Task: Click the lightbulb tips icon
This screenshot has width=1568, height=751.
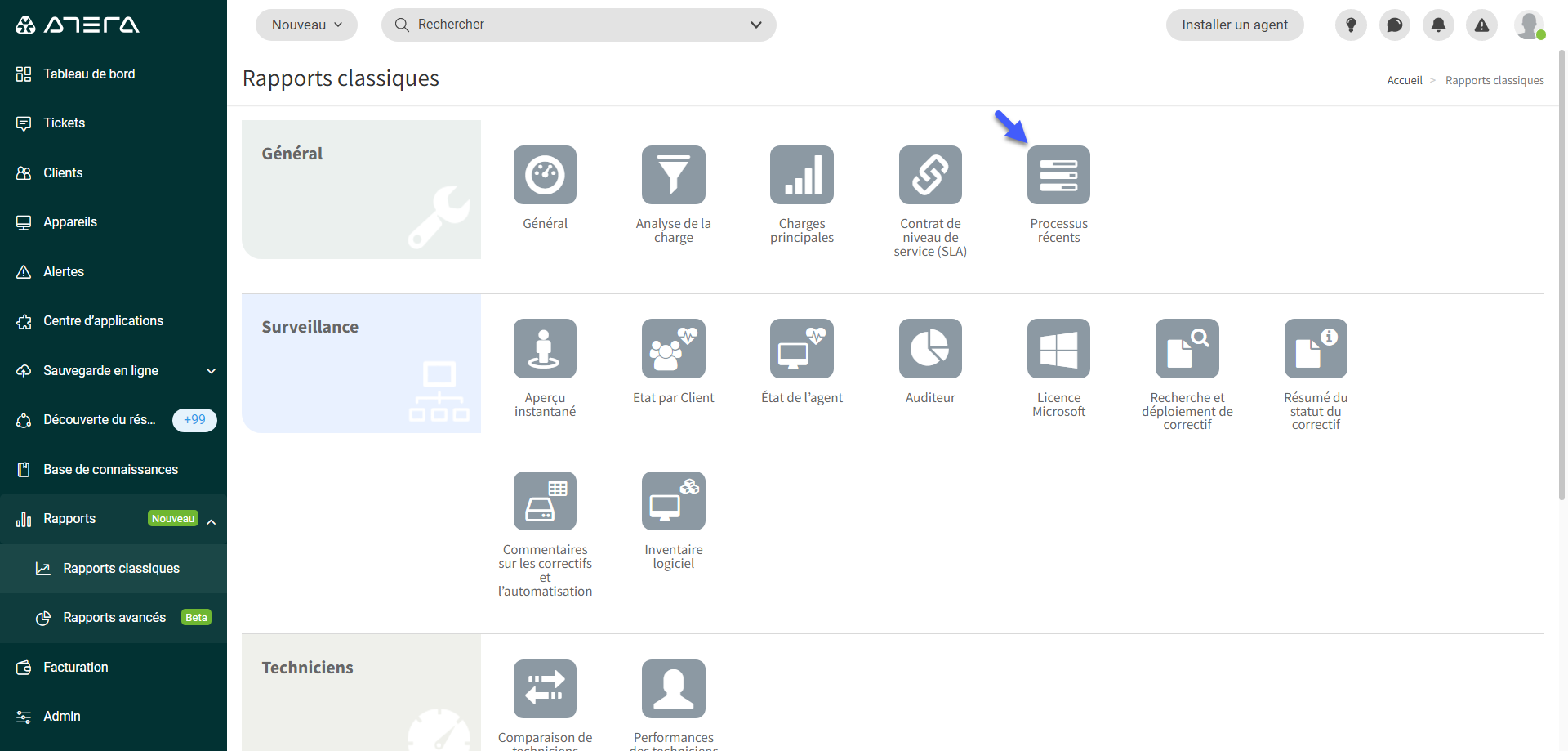Action: pyautogui.click(x=1351, y=25)
